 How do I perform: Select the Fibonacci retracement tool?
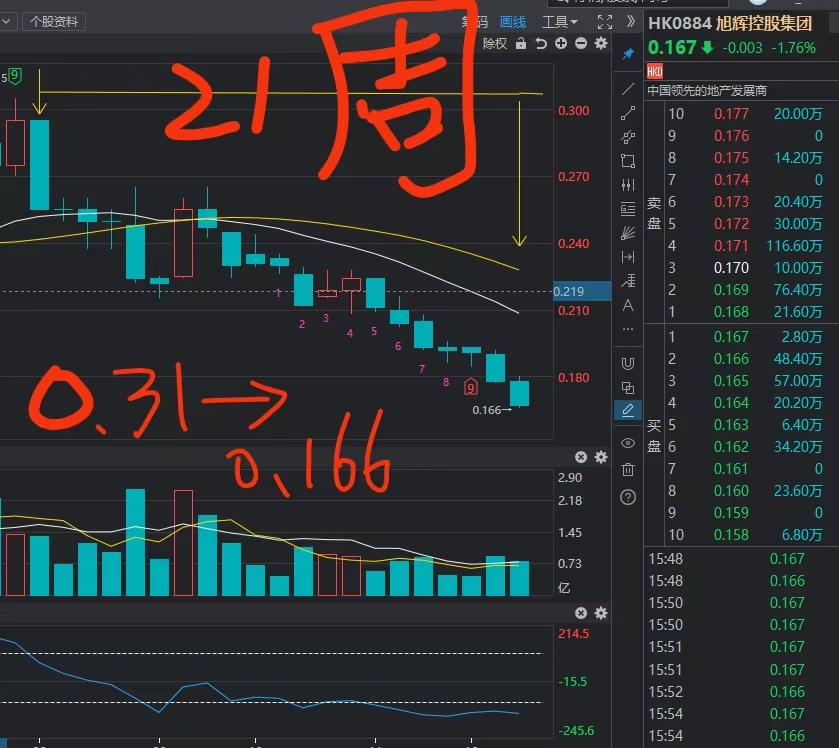tap(628, 281)
